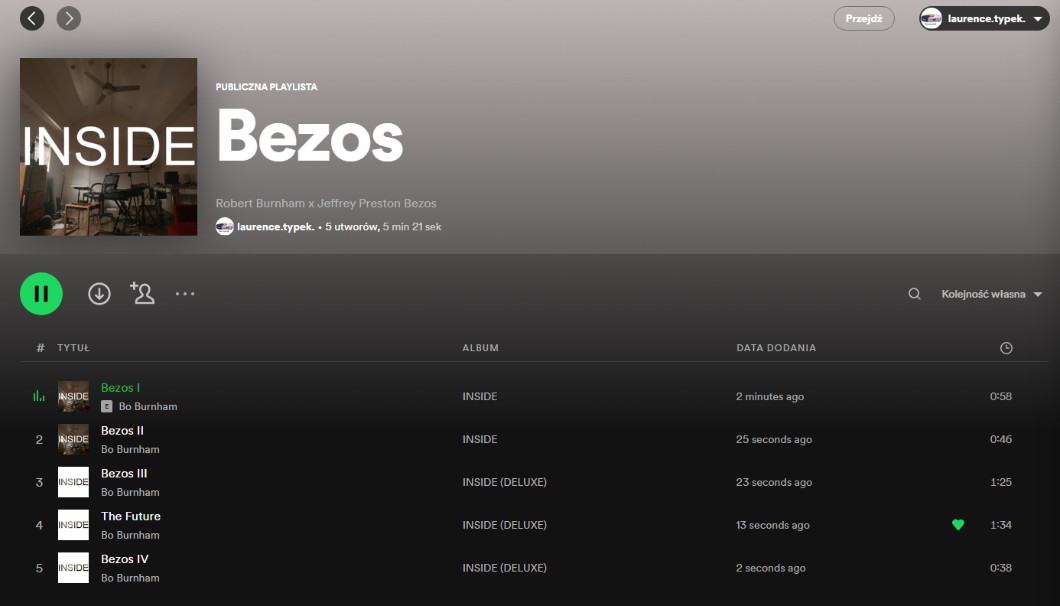Select the Bezos III track row
The image size is (1060, 606).
tap(300, 482)
